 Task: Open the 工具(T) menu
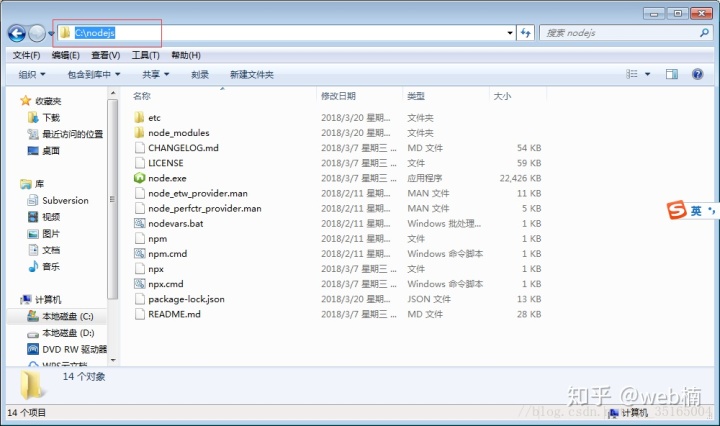point(146,55)
